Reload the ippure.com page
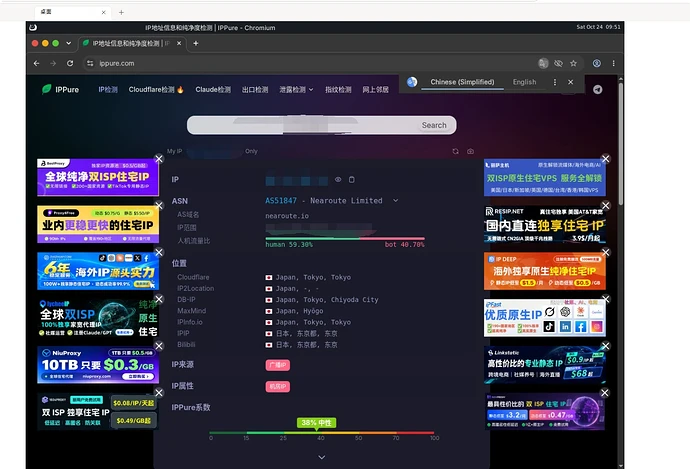Screen dimensions: 690x469 [70, 63]
